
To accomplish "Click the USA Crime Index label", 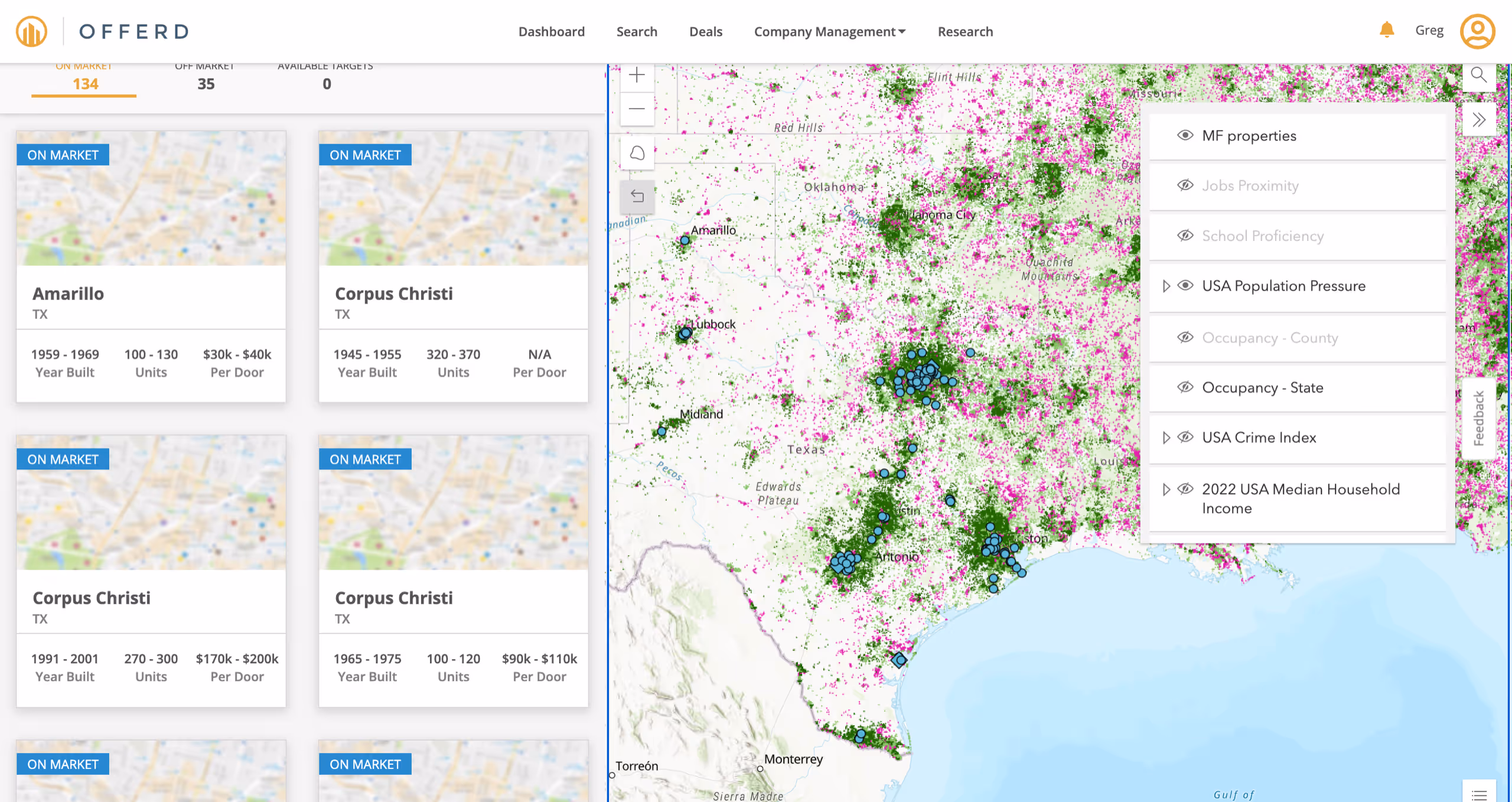I will (1259, 437).
